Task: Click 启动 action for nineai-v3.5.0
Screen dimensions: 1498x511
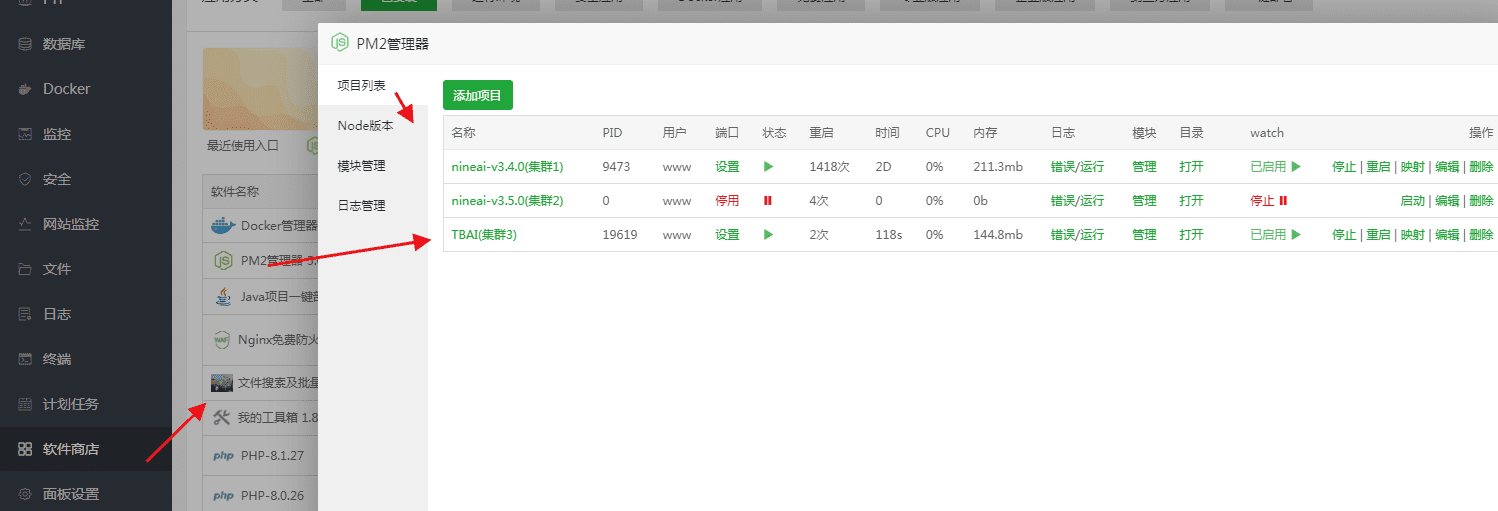Action: pyautogui.click(x=1412, y=201)
